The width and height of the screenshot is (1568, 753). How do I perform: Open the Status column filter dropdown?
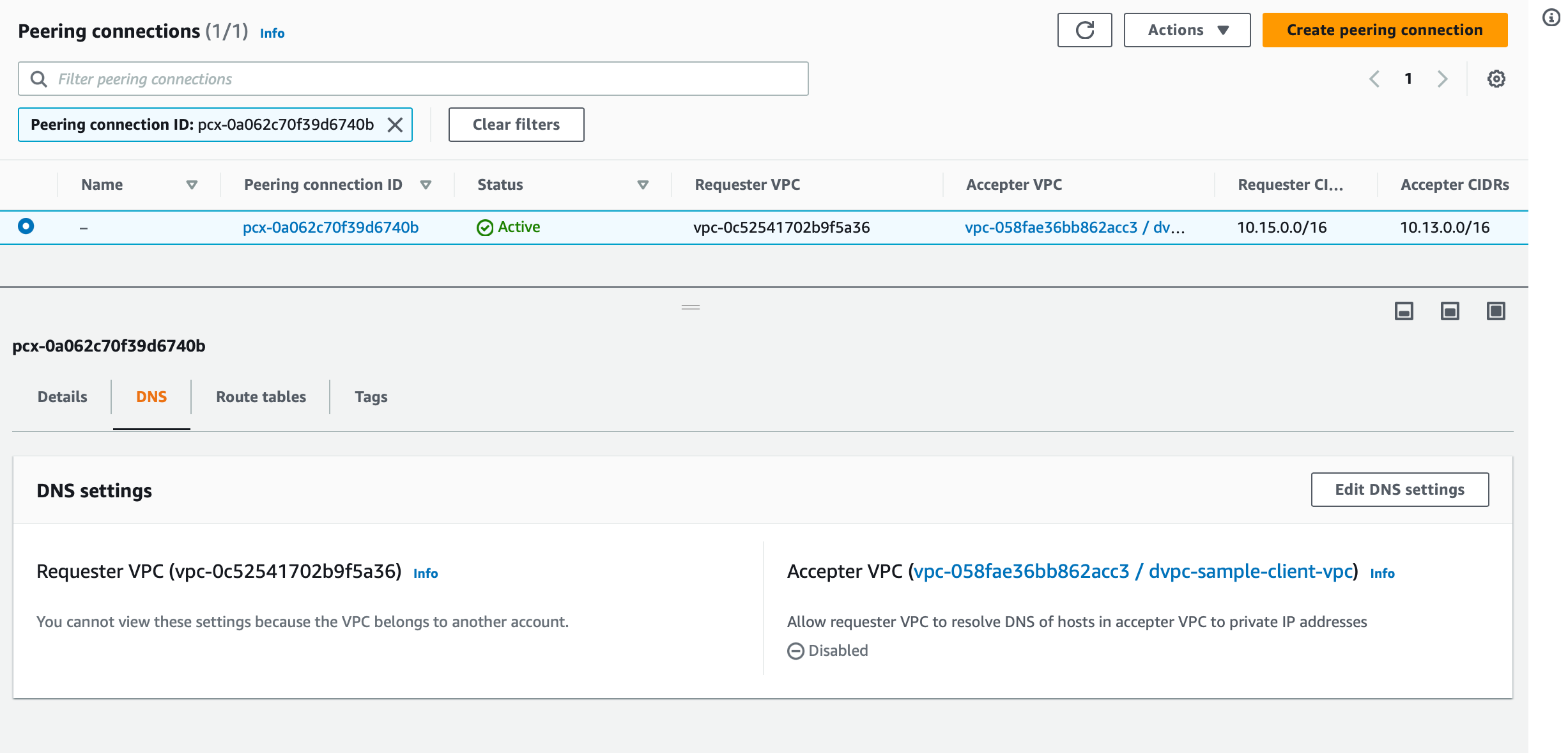(643, 185)
